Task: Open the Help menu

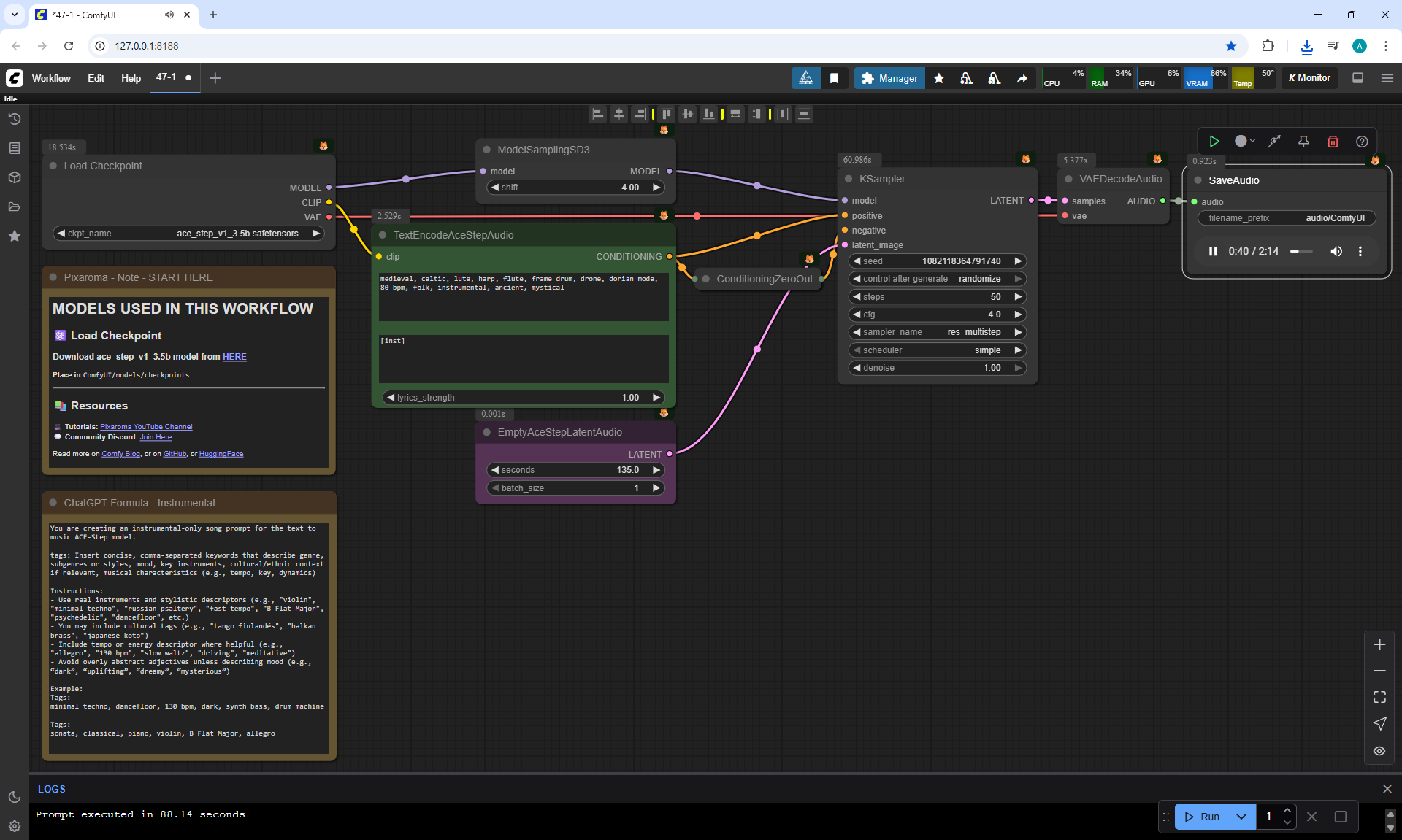Action: coord(131,78)
